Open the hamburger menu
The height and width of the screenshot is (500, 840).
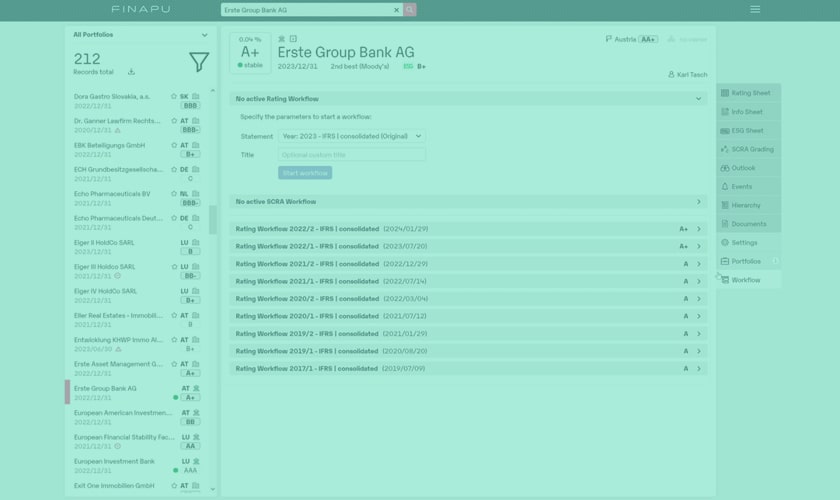(755, 9)
